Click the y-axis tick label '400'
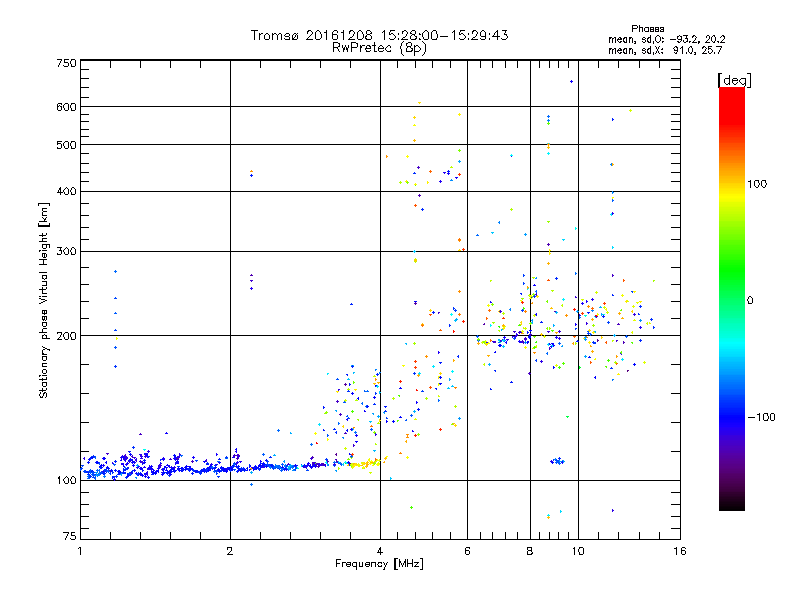 [67, 192]
